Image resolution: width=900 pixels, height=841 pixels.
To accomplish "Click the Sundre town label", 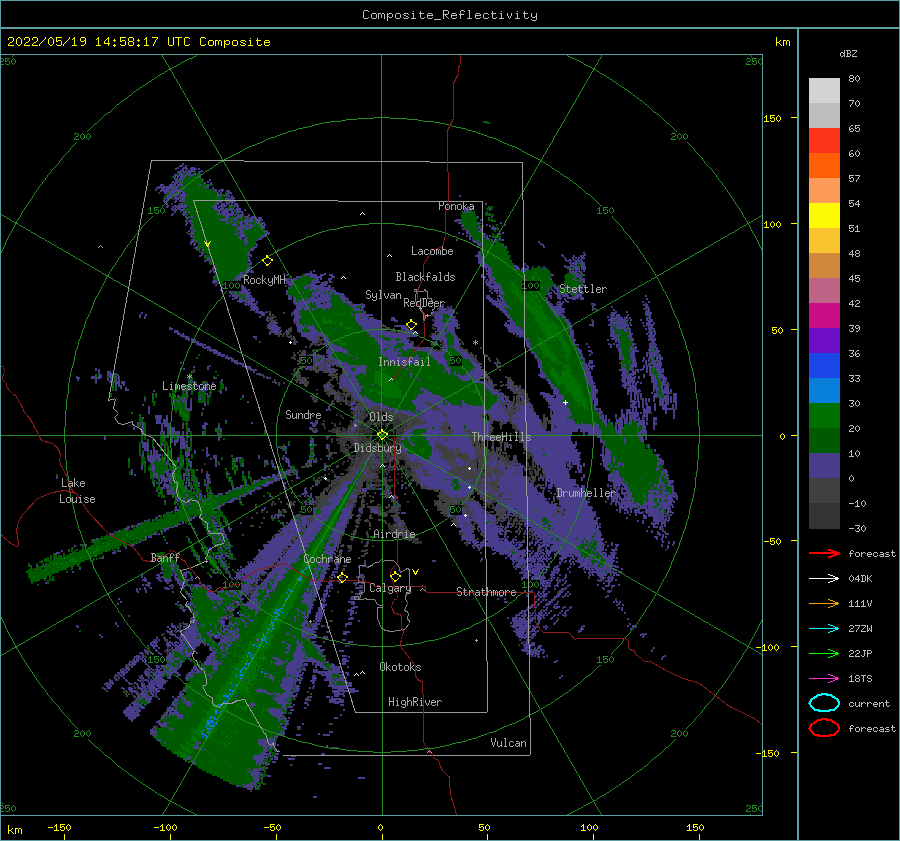I will [303, 414].
